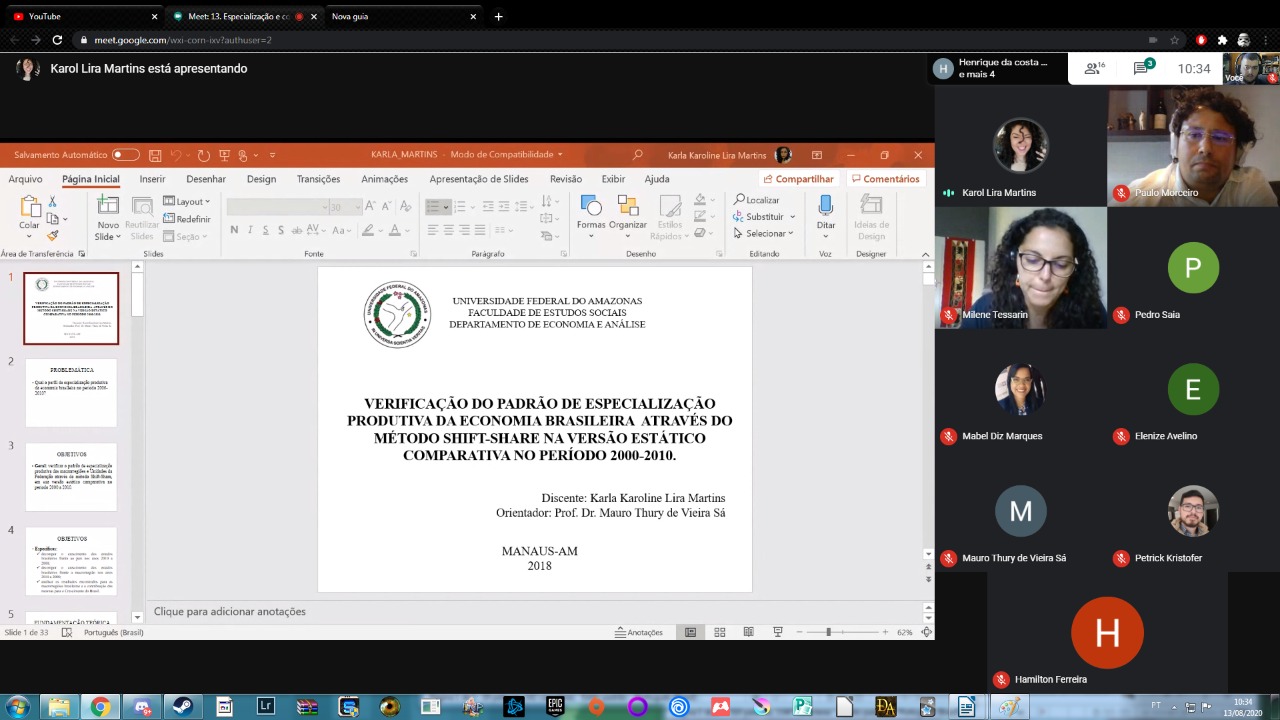Click the Milene Tessarin video tile
The image size is (1280, 720).
(x=1021, y=268)
